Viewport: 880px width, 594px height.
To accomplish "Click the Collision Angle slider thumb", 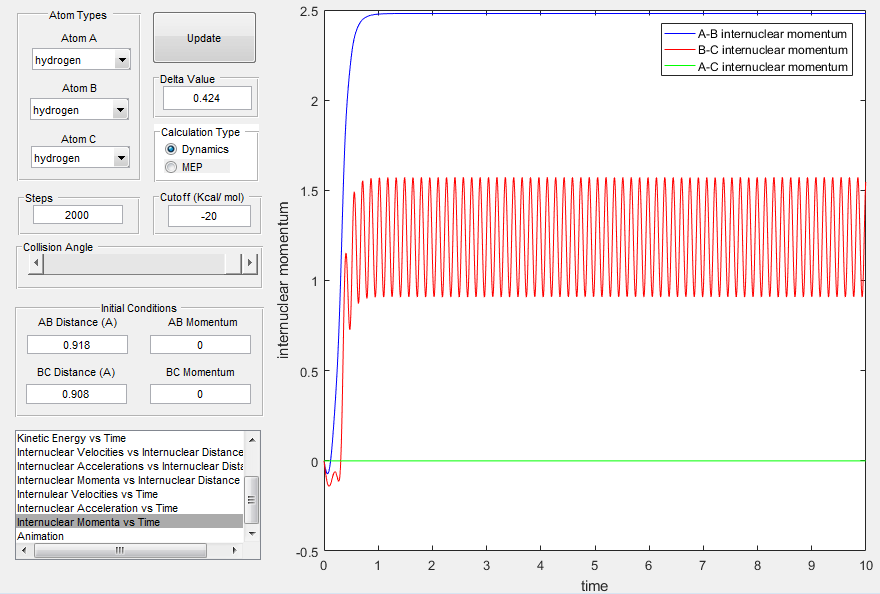I will click(234, 263).
